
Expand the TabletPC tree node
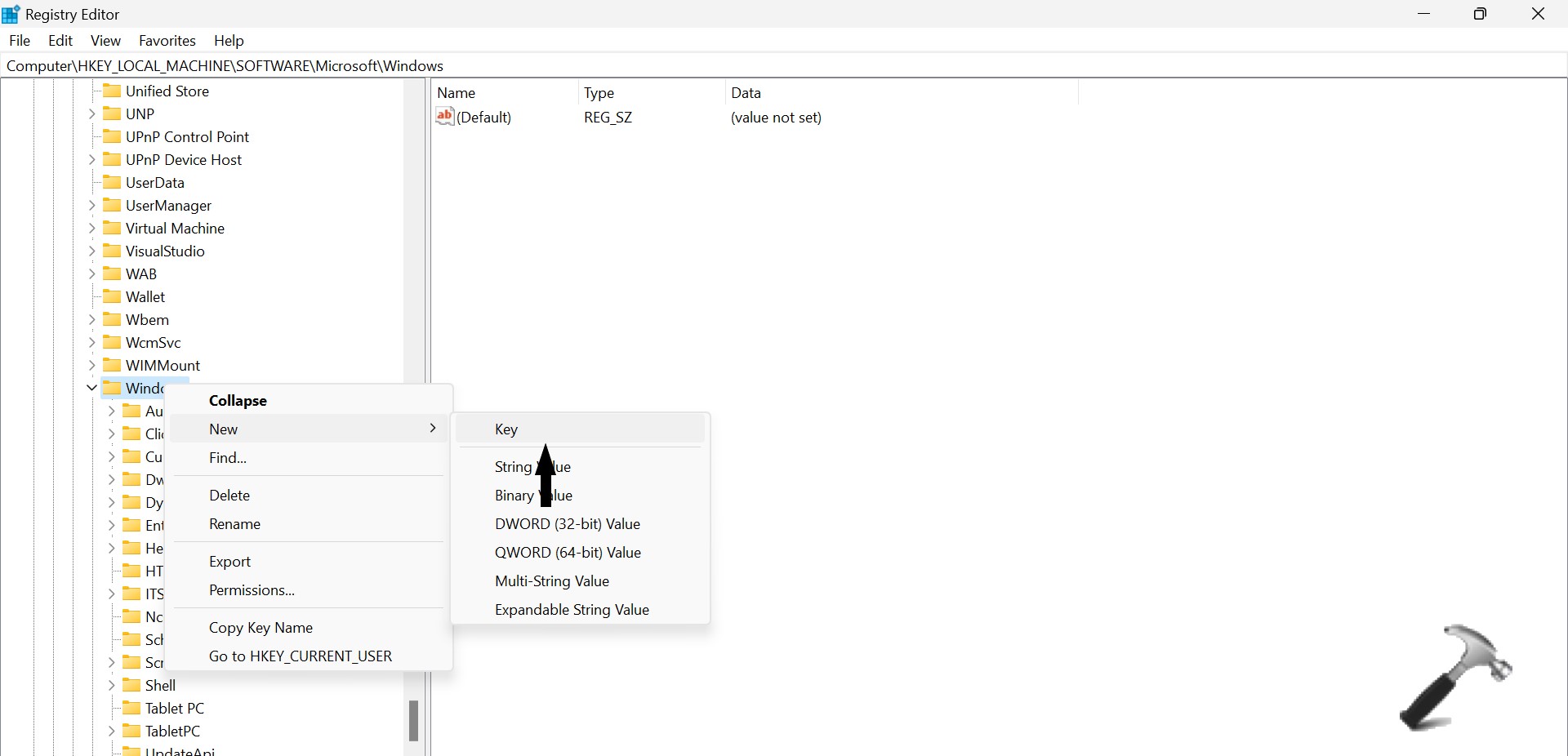(111, 731)
